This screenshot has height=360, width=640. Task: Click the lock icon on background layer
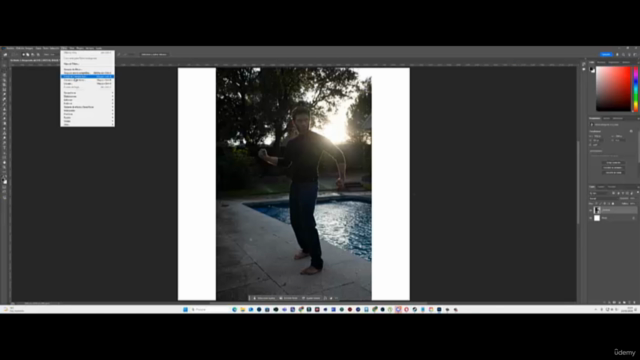pos(633,218)
